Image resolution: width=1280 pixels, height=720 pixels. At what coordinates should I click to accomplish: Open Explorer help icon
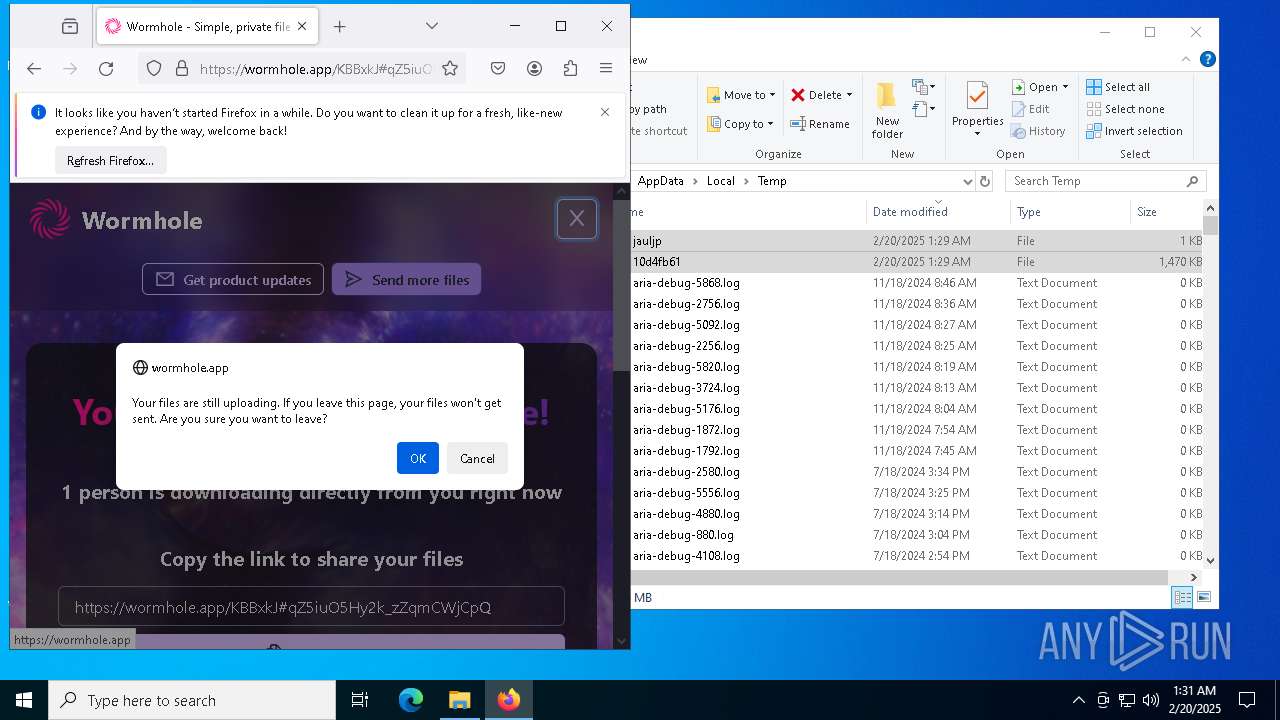(x=1208, y=60)
